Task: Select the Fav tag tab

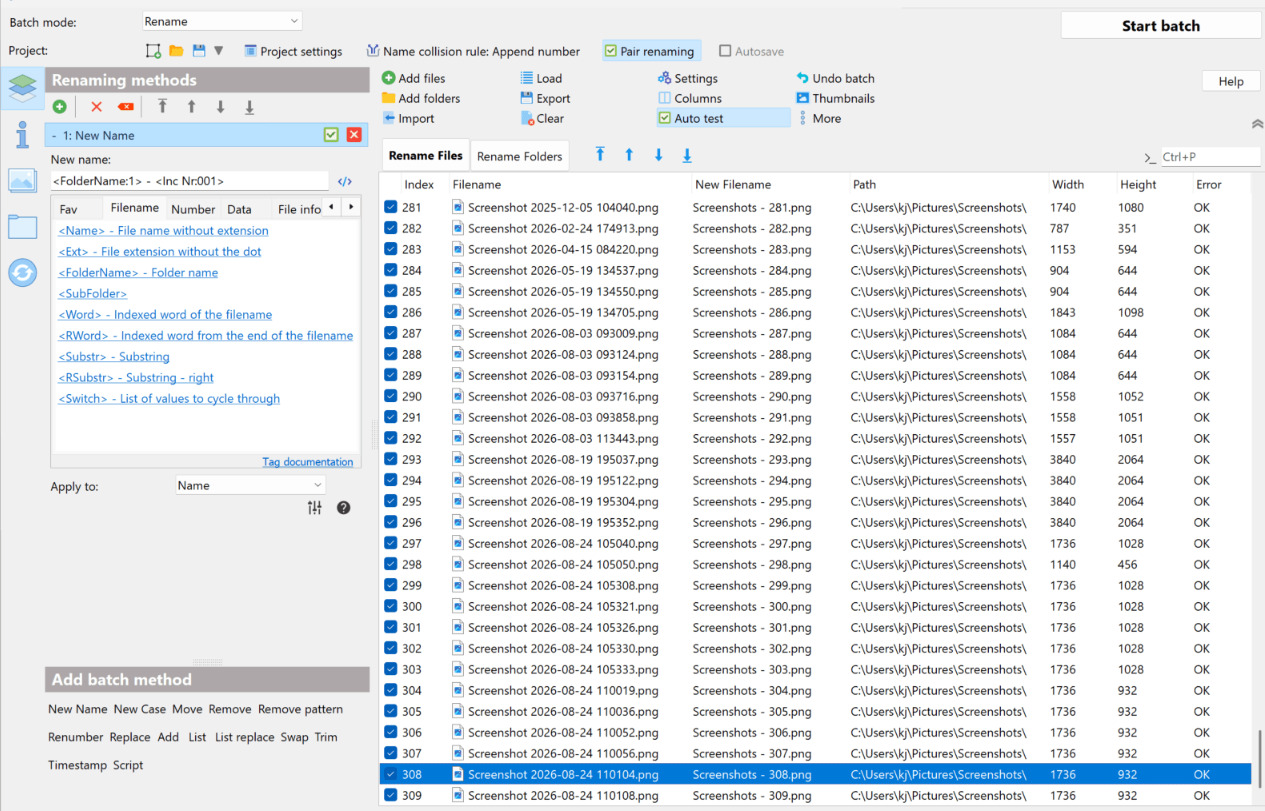Action: 68,209
